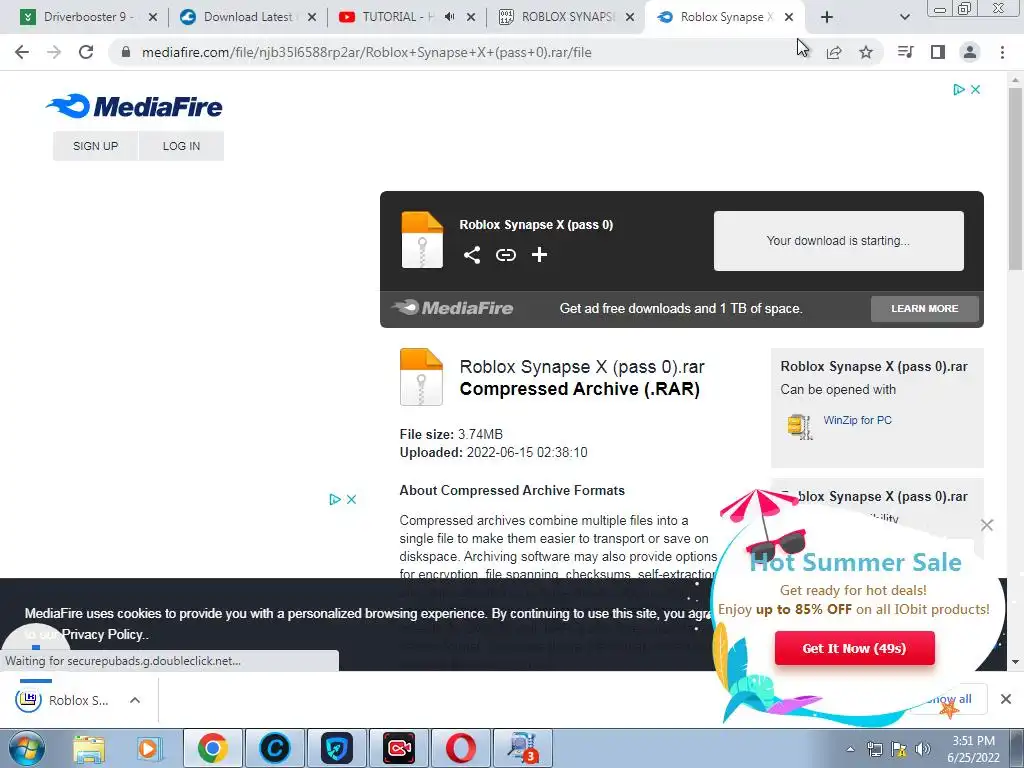
Task: Open the media control icon in toolbar
Action: coord(905,52)
